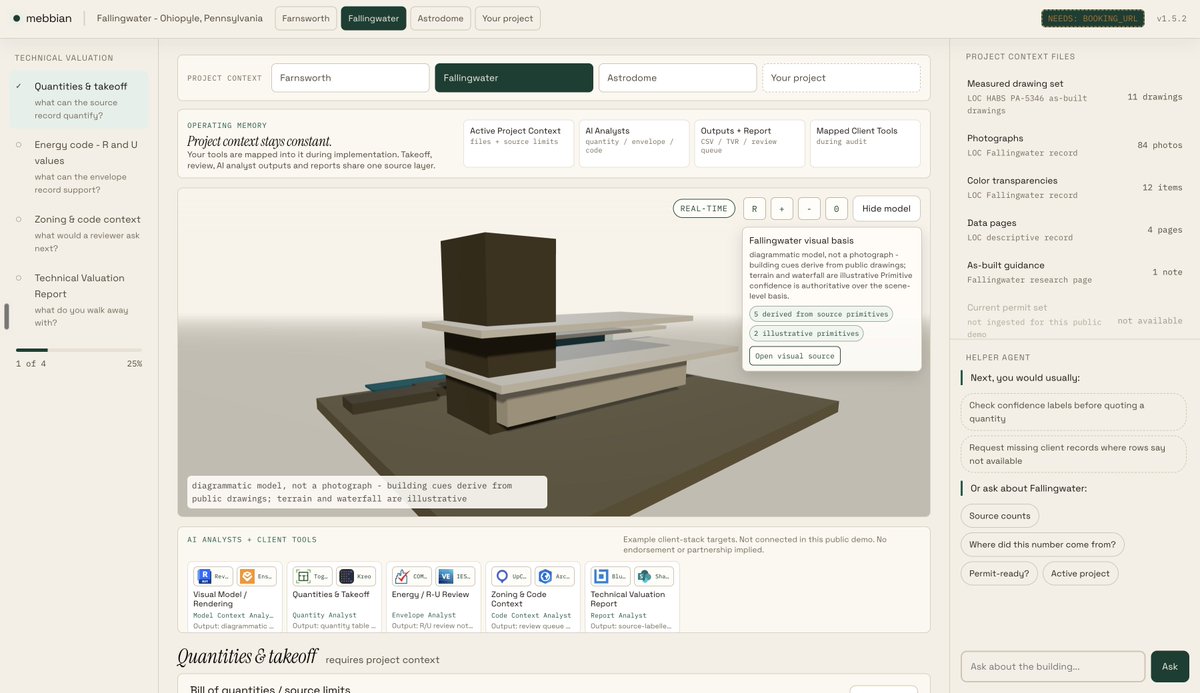Open the COMcheck tool icon chip
Viewport: 1200px width, 693px height.
pyautogui.click(x=411, y=576)
